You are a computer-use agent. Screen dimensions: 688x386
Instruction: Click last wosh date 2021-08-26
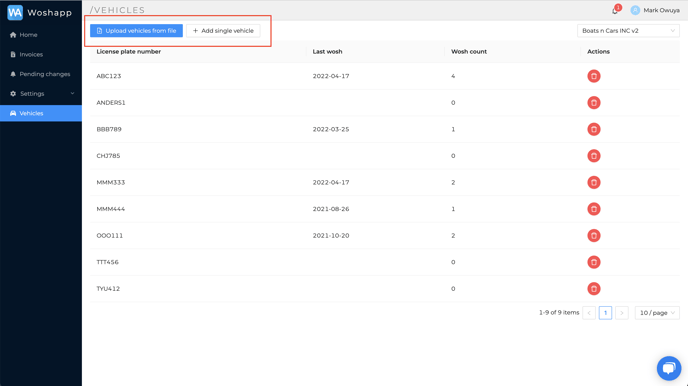click(x=331, y=209)
